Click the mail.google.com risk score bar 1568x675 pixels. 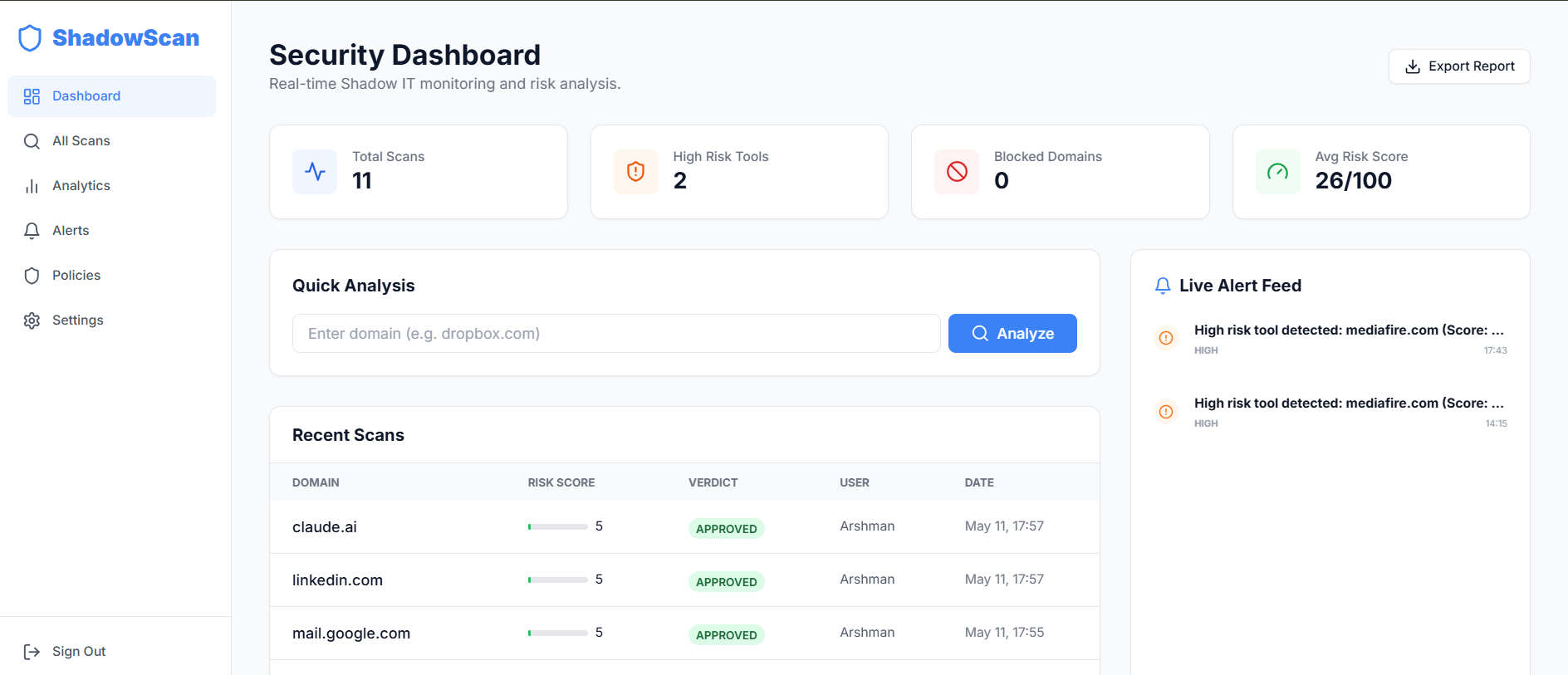click(x=557, y=633)
